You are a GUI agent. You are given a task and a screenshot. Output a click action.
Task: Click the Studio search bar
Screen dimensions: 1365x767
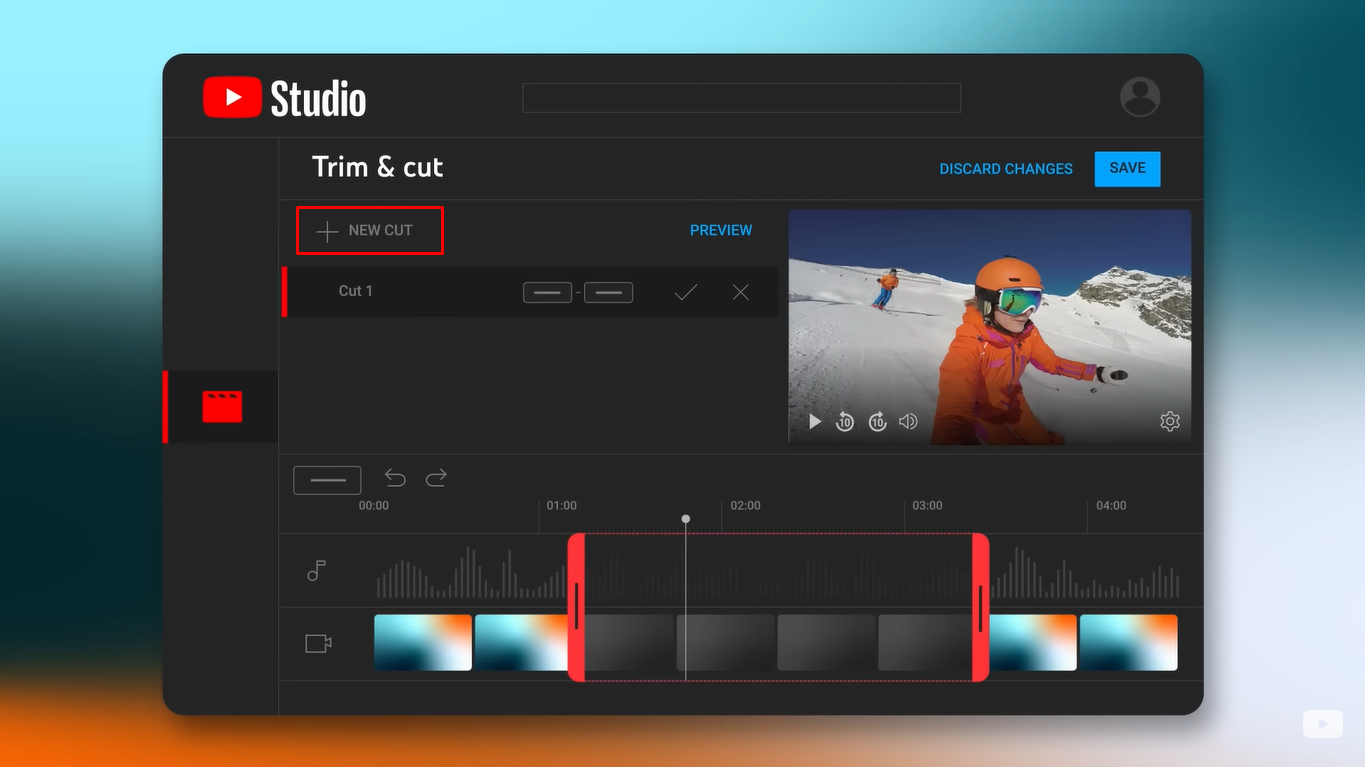tap(740, 97)
